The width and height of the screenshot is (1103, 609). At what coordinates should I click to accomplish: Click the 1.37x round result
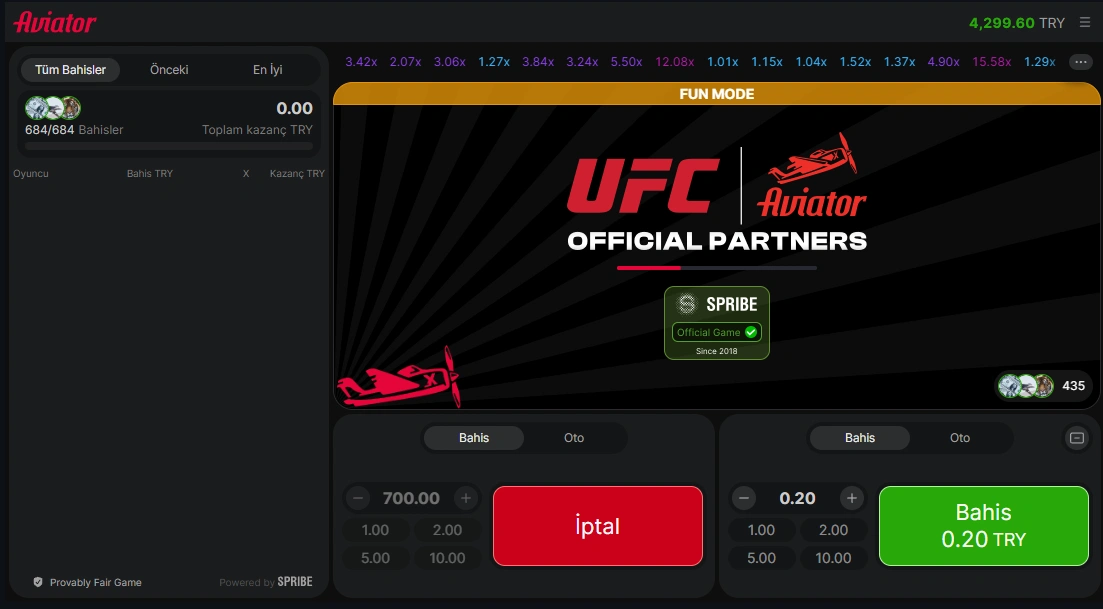900,62
